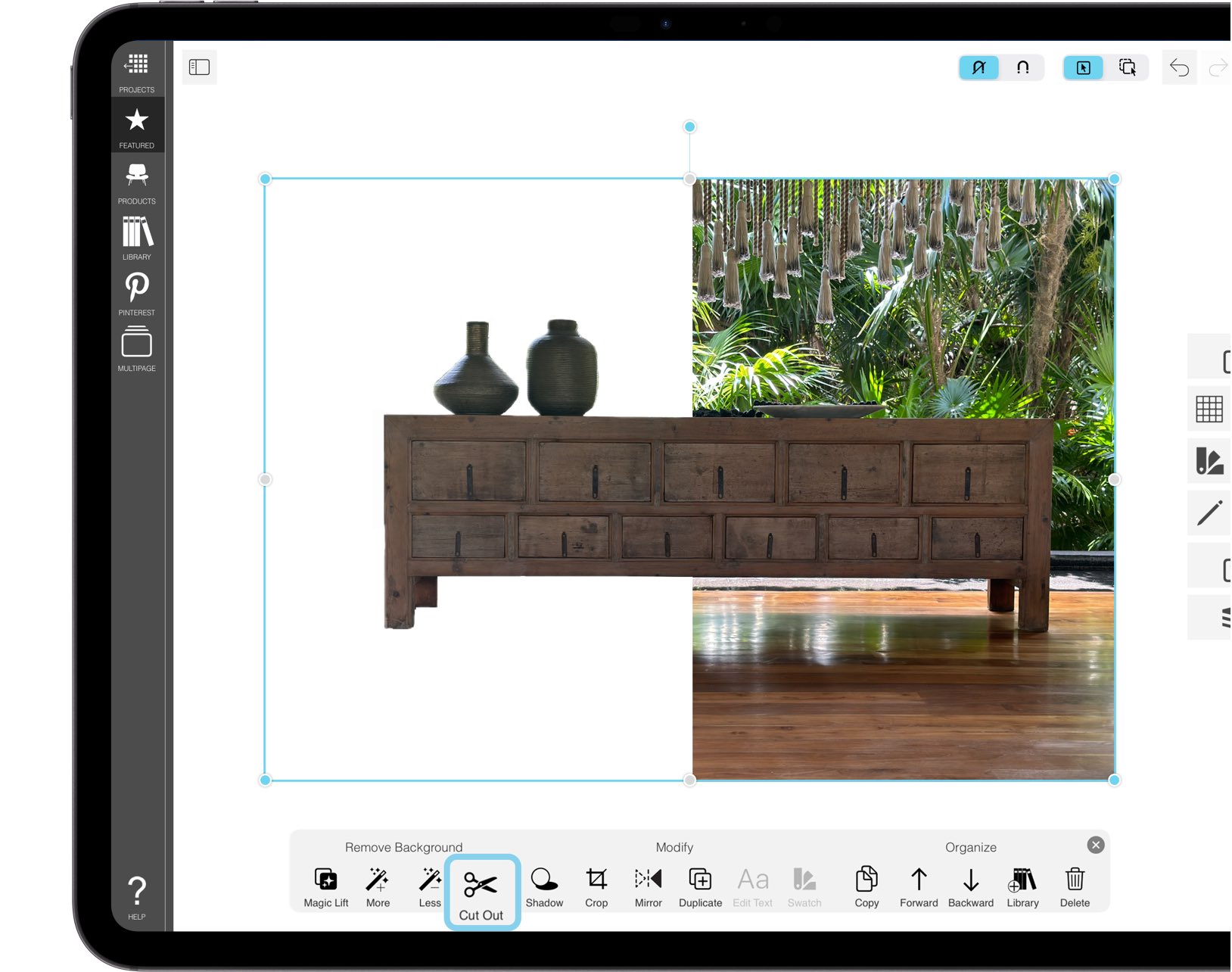Viewport: 1232px width, 972px height.
Task: Open the Swatch color tool
Action: pos(804,880)
